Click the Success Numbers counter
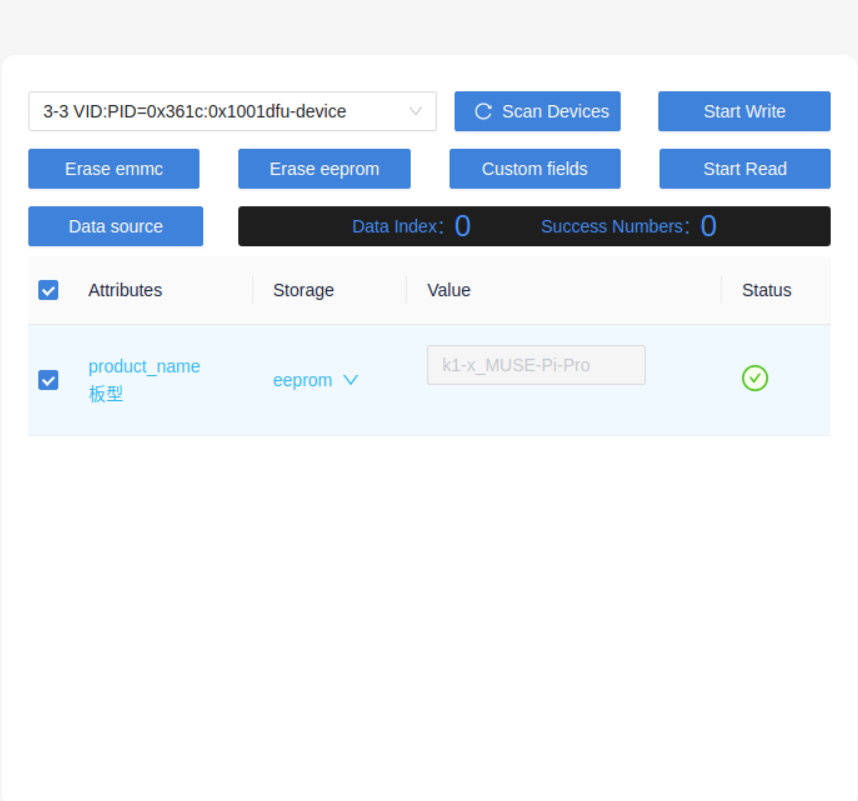The width and height of the screenshot is (858, 801). click(629, 226)
